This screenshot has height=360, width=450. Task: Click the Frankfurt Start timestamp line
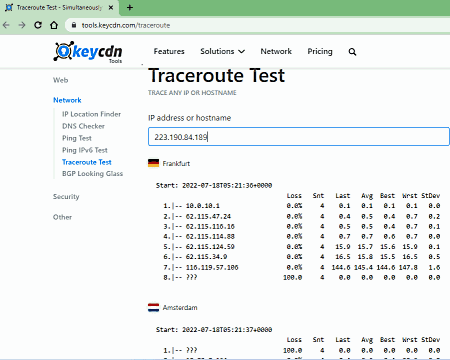coord(214,185)
